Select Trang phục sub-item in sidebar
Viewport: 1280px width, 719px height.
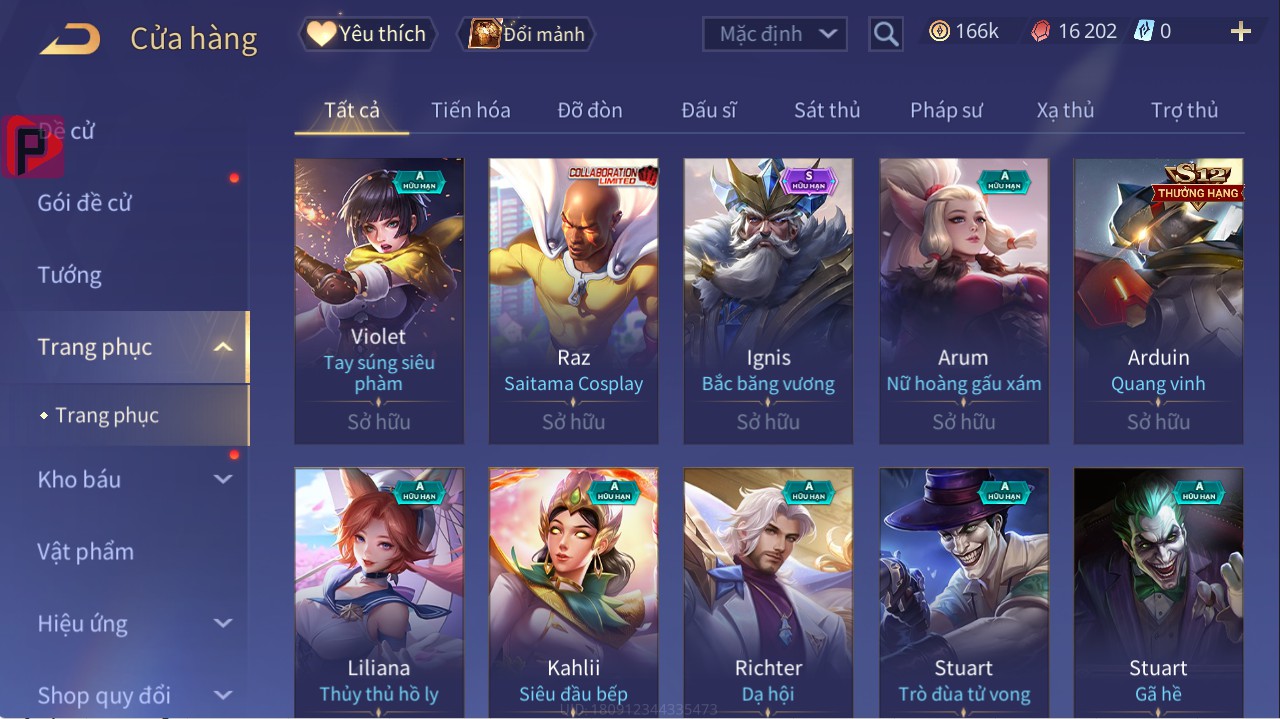tap(107, 415)
